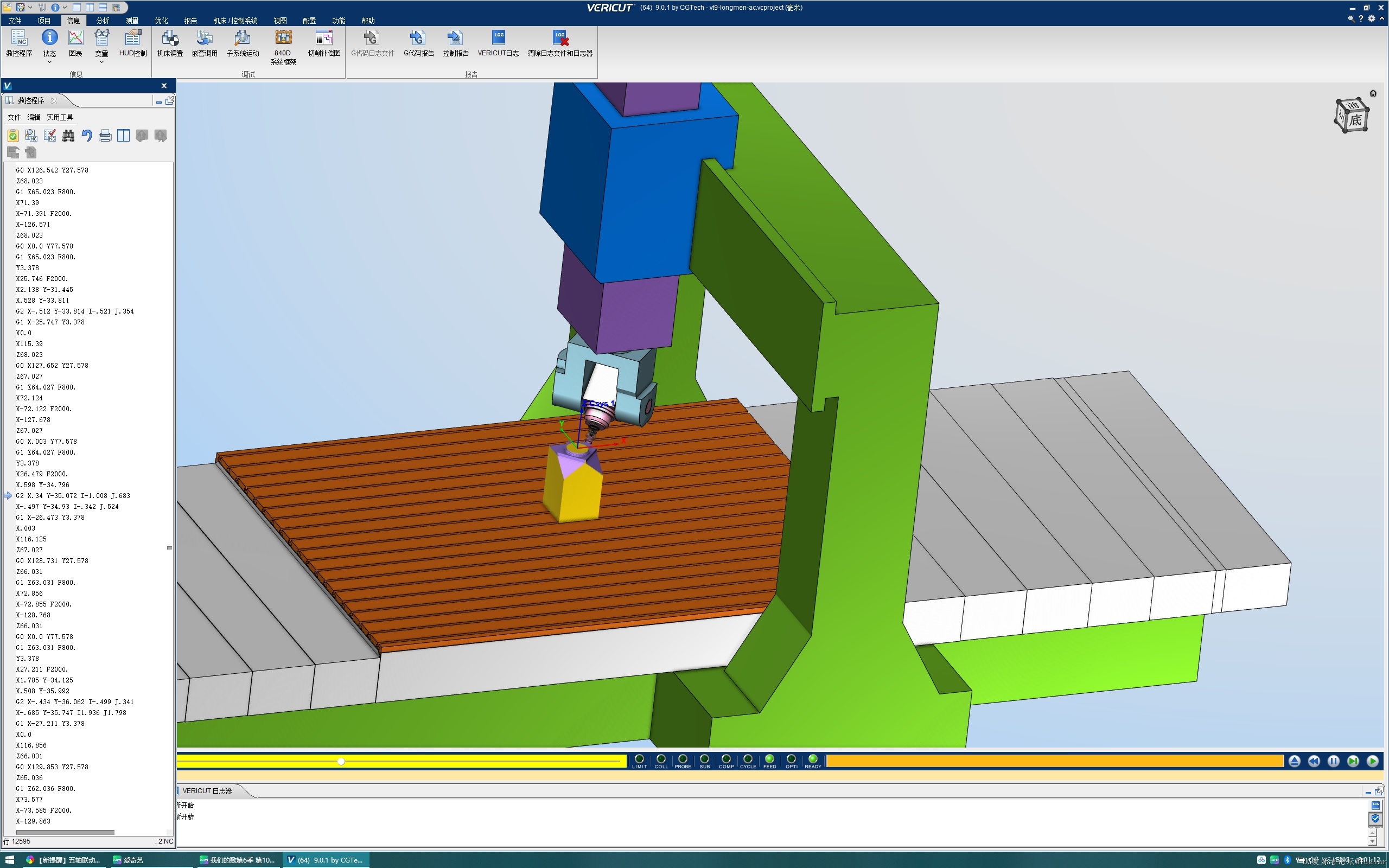
Task: Expand the Variables (变量) dropdown arrow
Action: pyautogui.click(x=101, y=62)
